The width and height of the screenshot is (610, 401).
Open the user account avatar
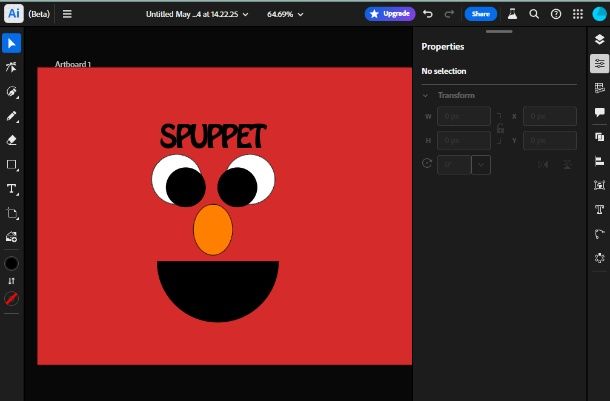click(x=599, y=14)
